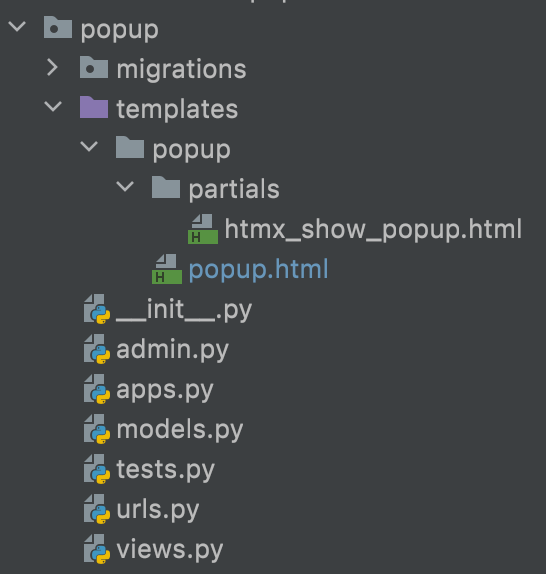Collapse the root popup folder chevron
This screenshot has height=574, width=546.
tap(17, 27)
